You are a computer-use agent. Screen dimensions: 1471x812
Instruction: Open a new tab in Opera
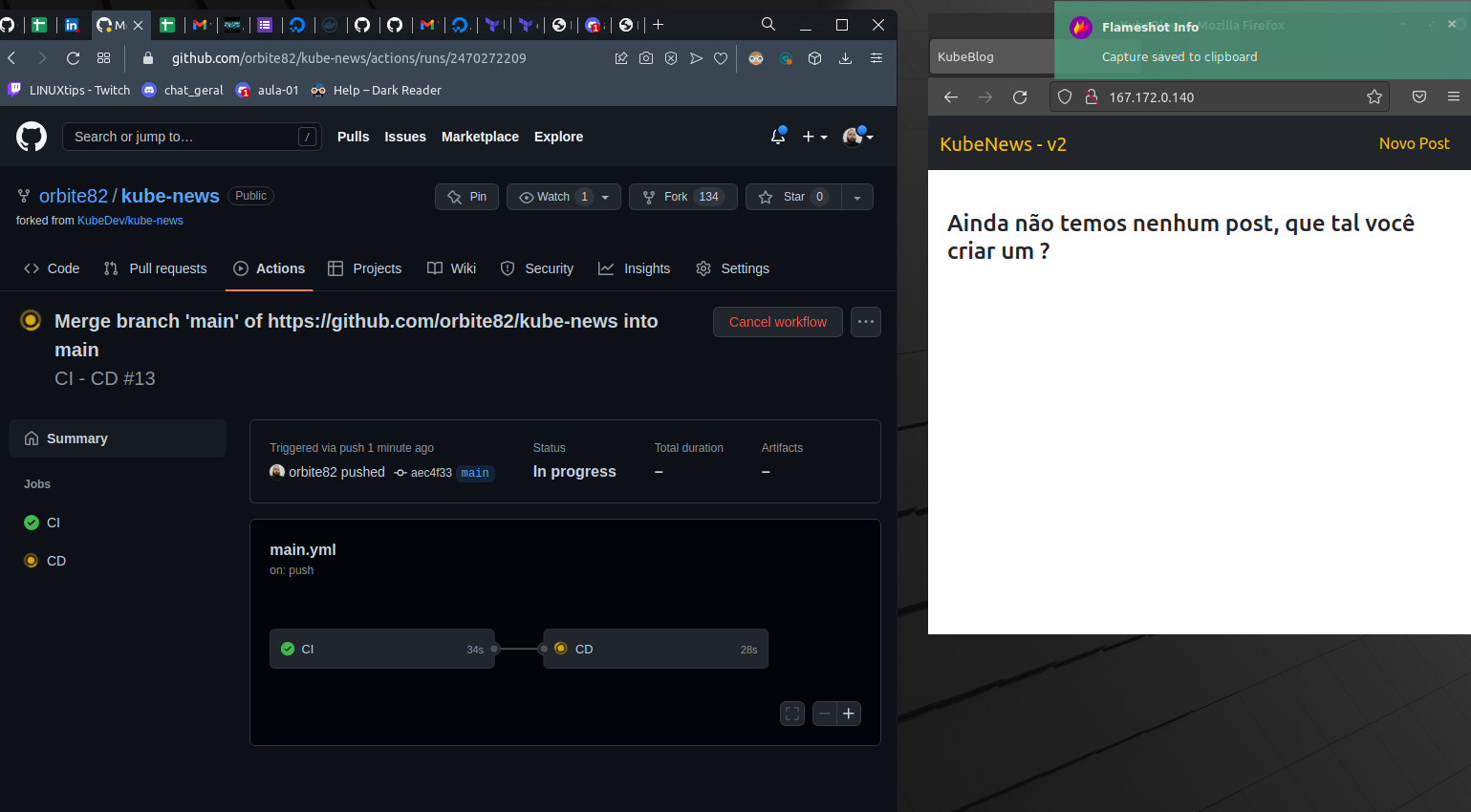658,25
